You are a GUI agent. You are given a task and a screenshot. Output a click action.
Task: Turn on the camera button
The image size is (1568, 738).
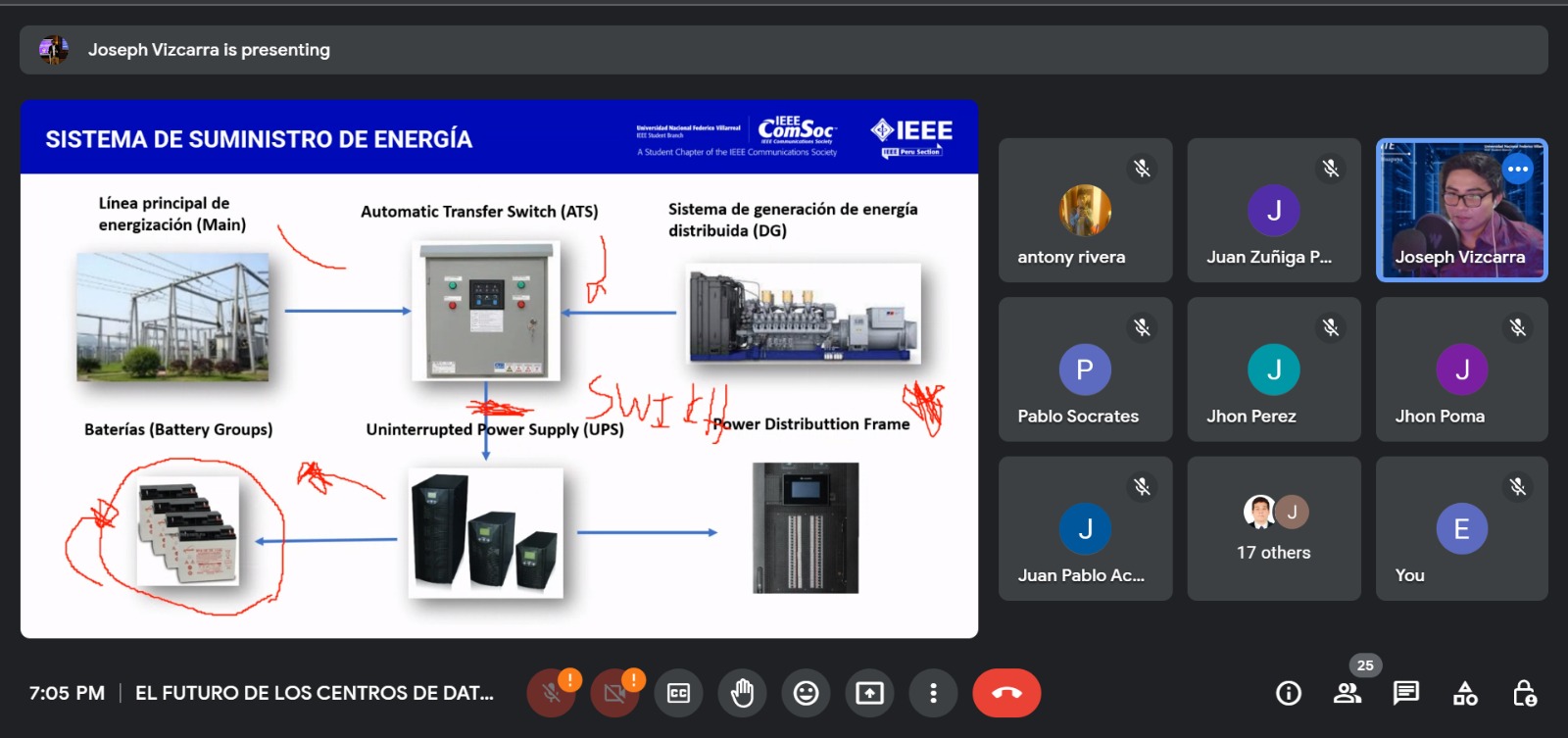(615, 694)
